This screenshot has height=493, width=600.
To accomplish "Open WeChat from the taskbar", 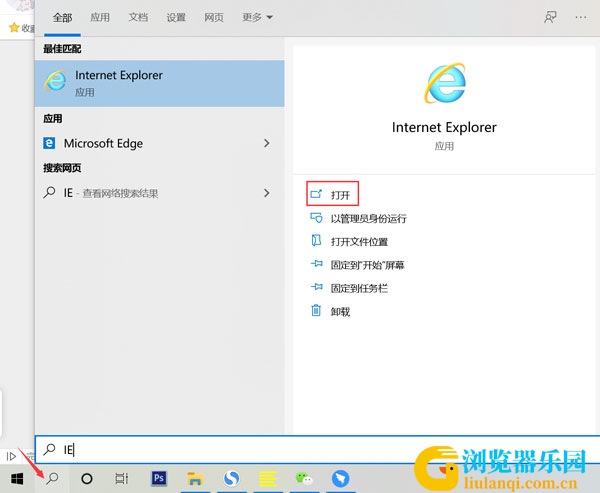I will pyautogui.click(x=304, y=478).
